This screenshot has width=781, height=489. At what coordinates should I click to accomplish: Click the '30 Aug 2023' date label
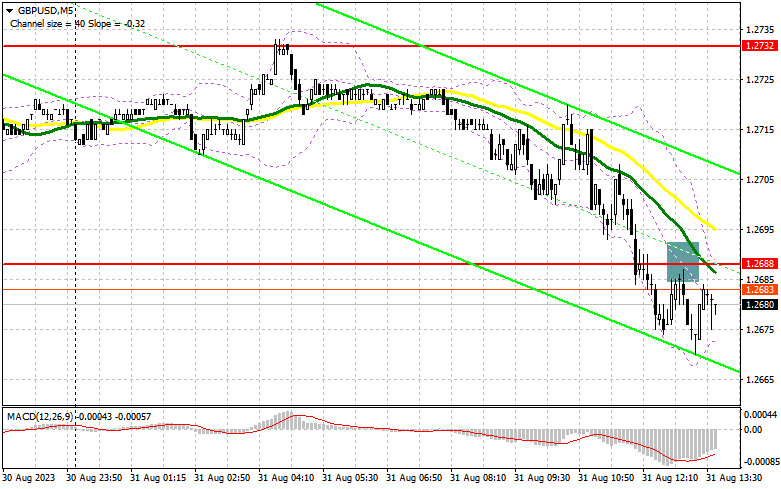point(29,478)
